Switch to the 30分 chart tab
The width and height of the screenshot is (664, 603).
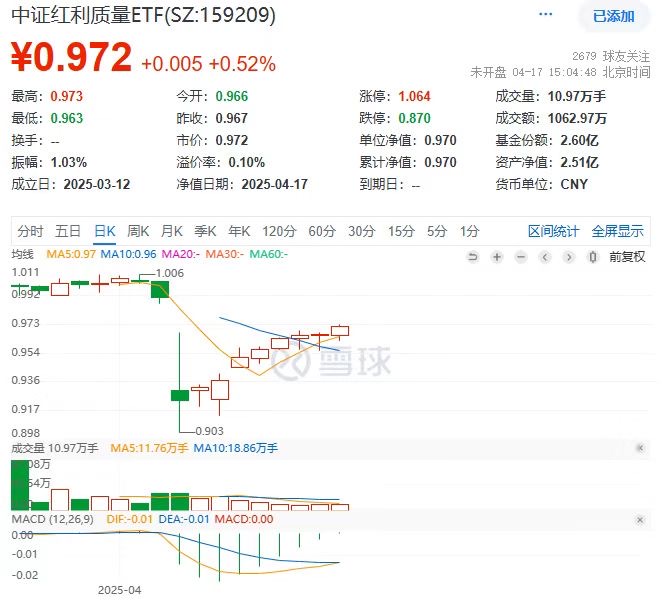(362, 231)
